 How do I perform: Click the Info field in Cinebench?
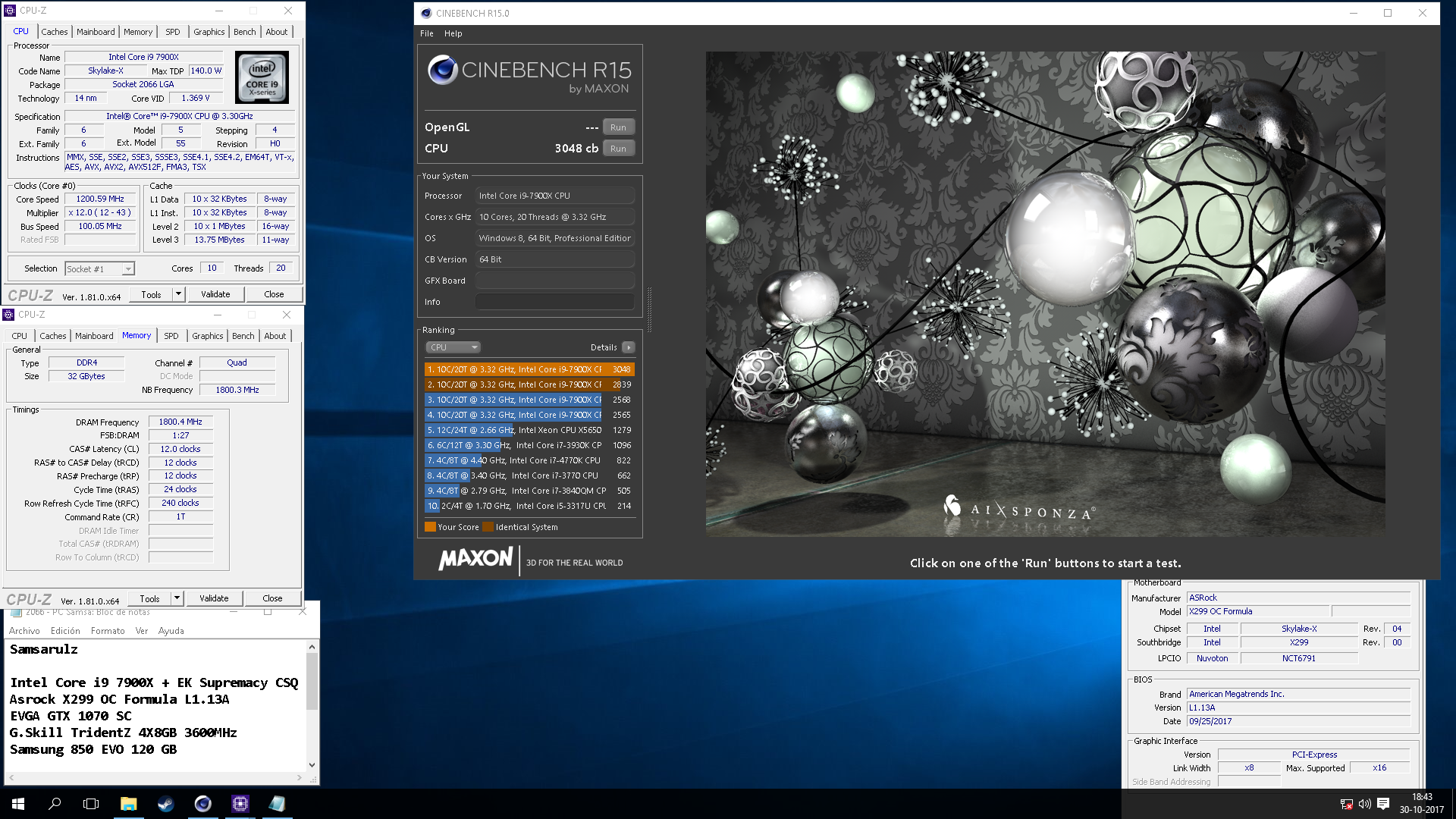[x=555, y=302]
